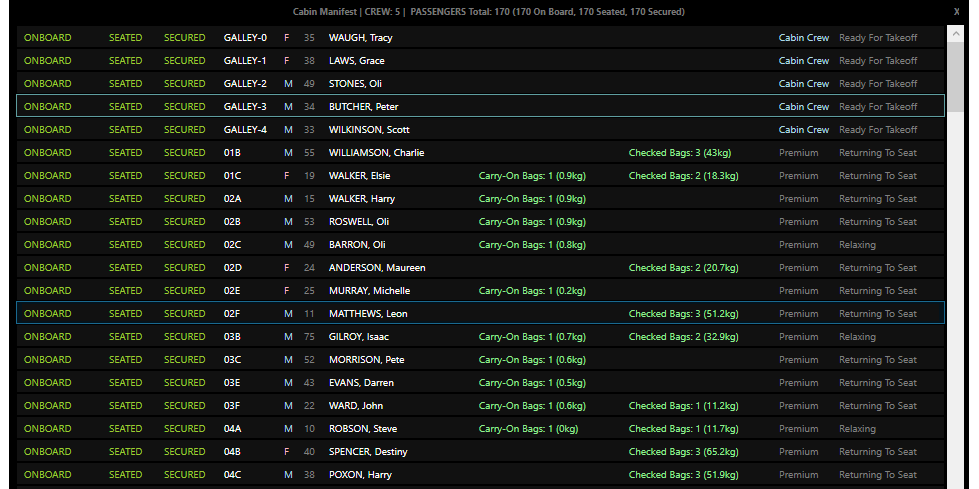
Task: Click Premium class for EVANS, Darren
Action: 798,383
